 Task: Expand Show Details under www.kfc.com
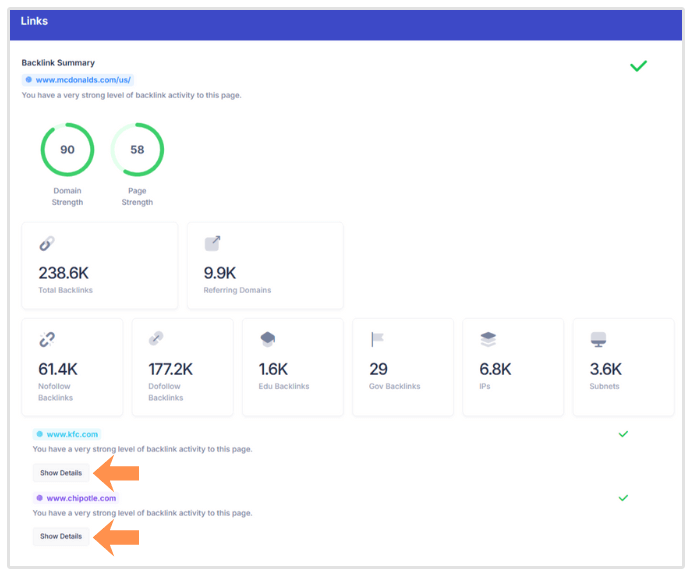pyautogui.click(x=61, y=473)
